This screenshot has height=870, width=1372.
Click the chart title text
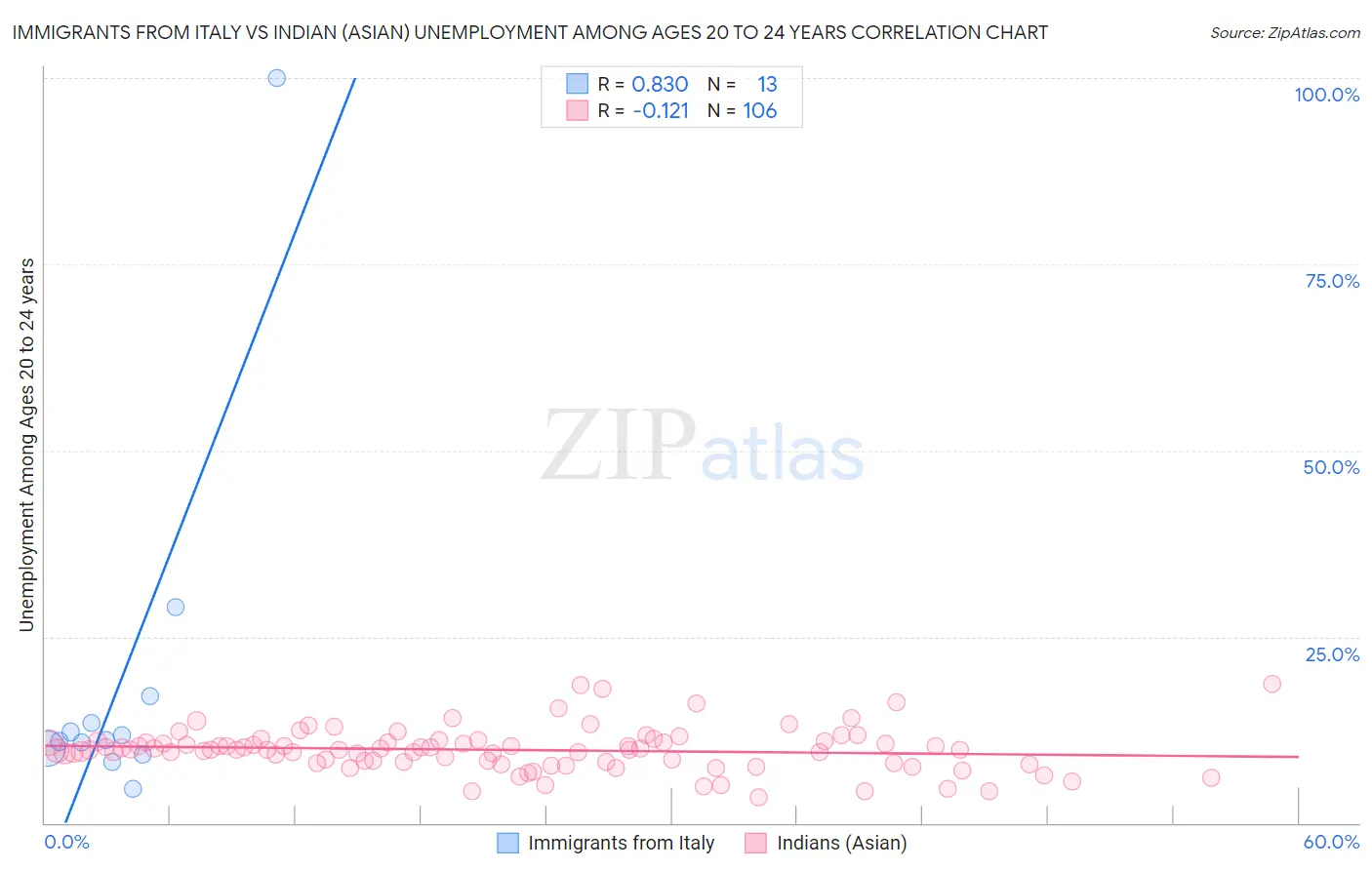coord(530,32)
